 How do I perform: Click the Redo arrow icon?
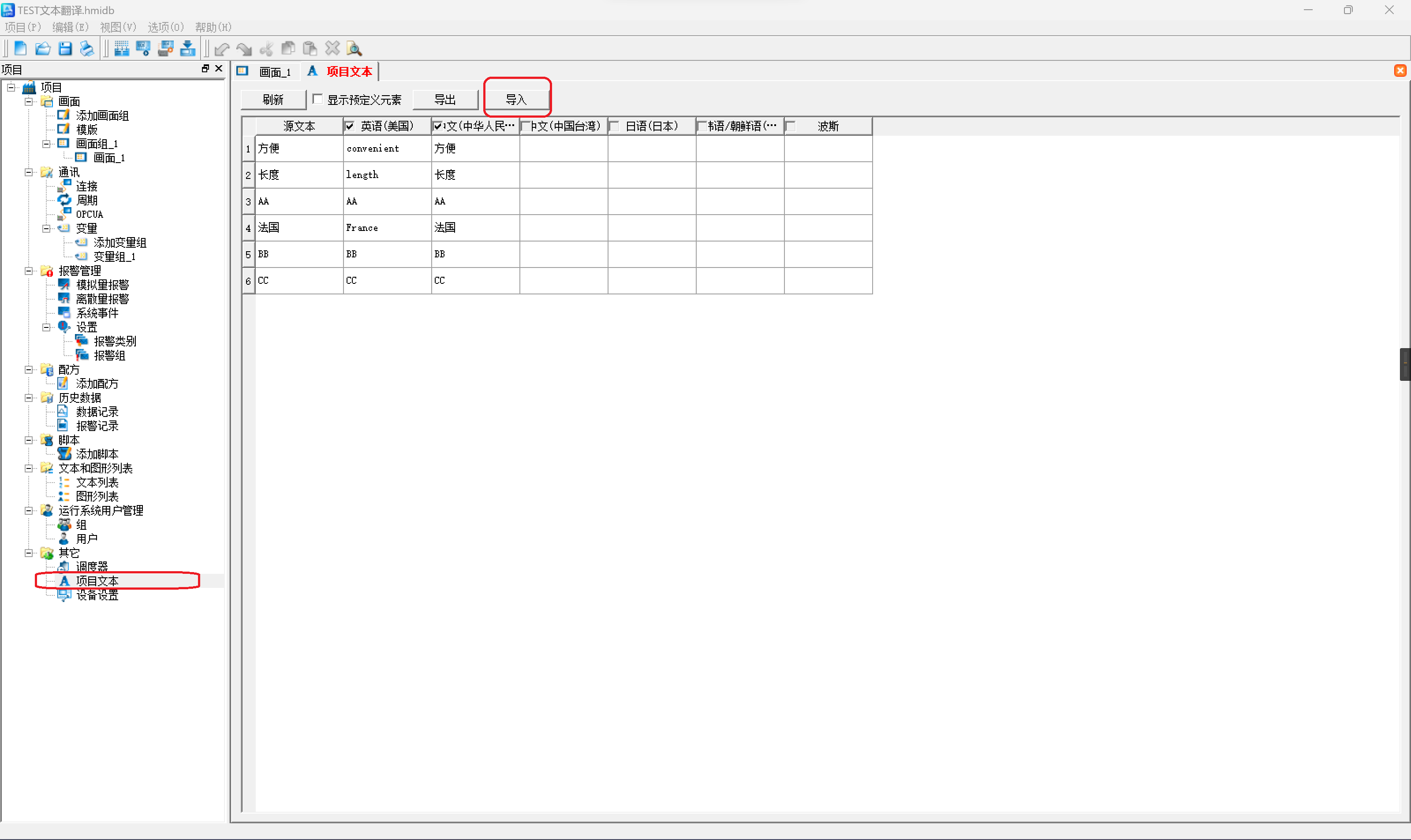[244, 49]
